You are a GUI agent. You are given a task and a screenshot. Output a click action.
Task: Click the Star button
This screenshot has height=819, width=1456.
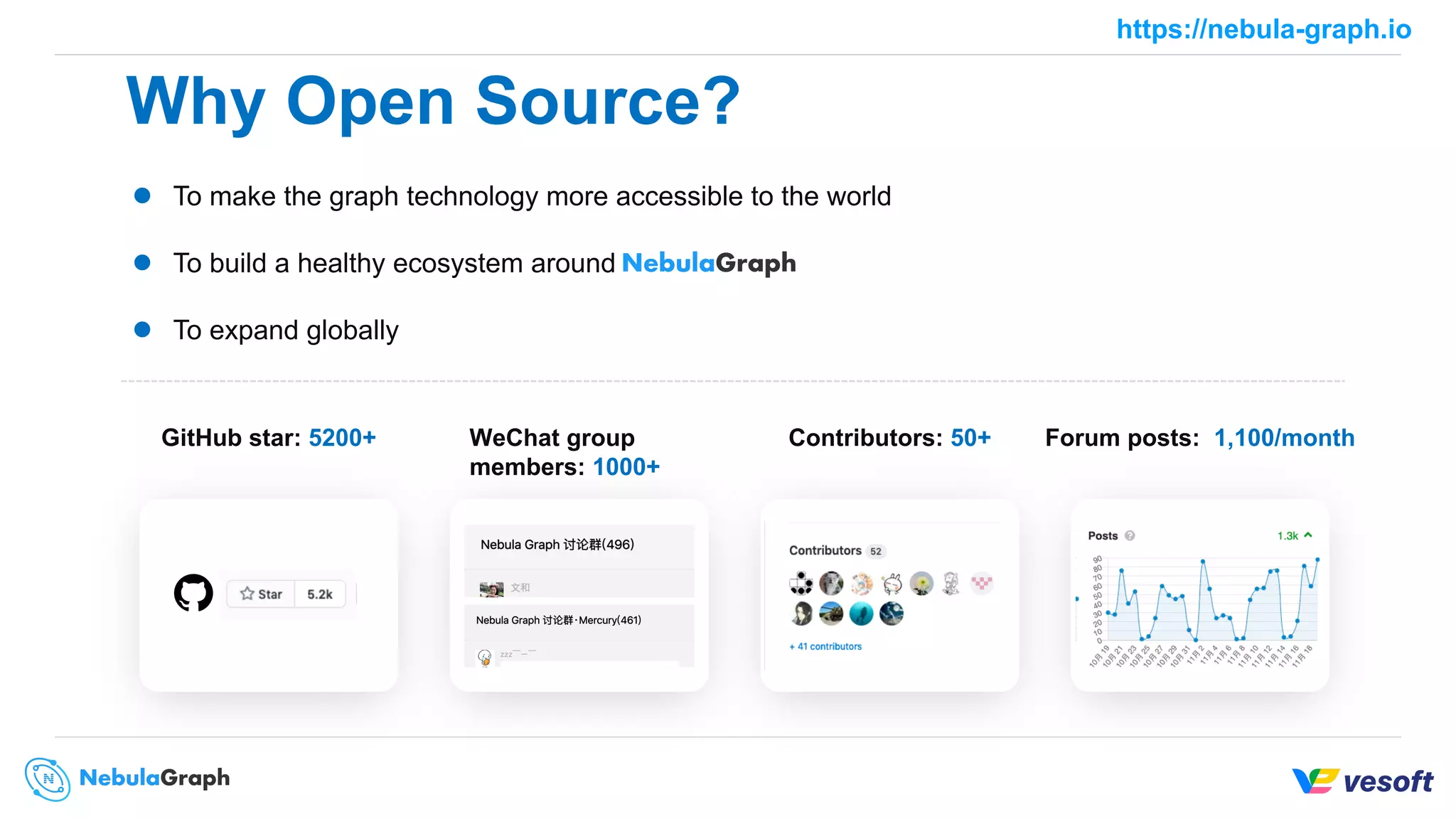(261, 594)
